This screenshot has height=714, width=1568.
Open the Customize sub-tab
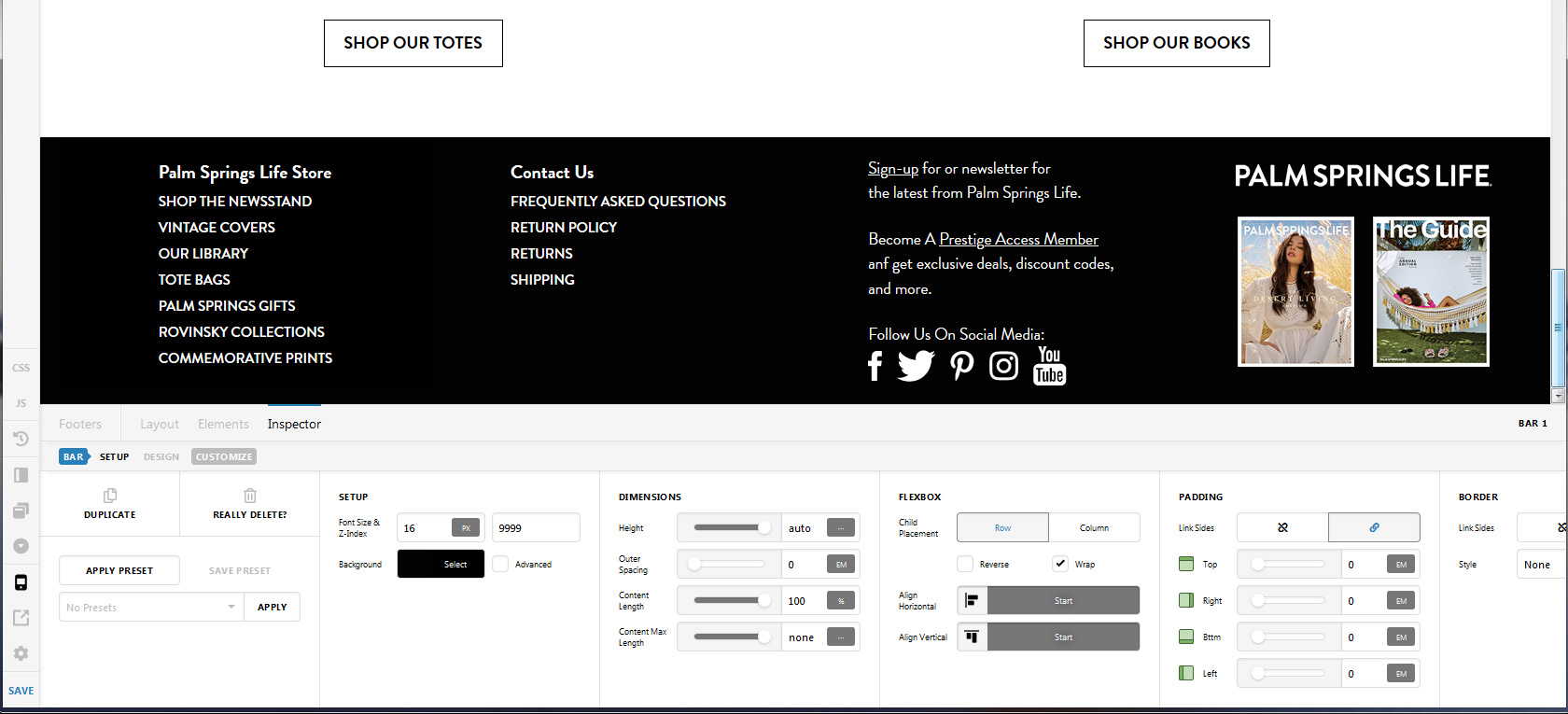tap(224, 456)
